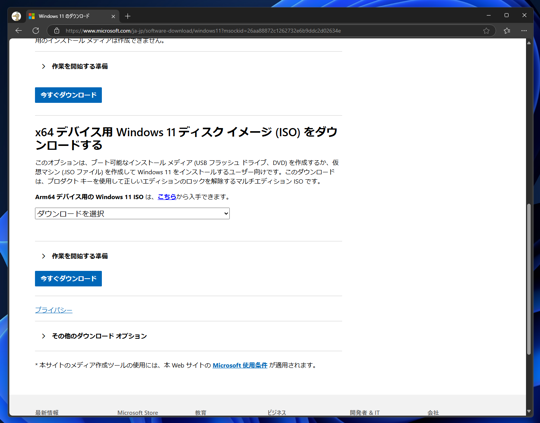The image size is (540, 423).
Task: Reload the page with refresh icon
Action: tap(35, 31)
